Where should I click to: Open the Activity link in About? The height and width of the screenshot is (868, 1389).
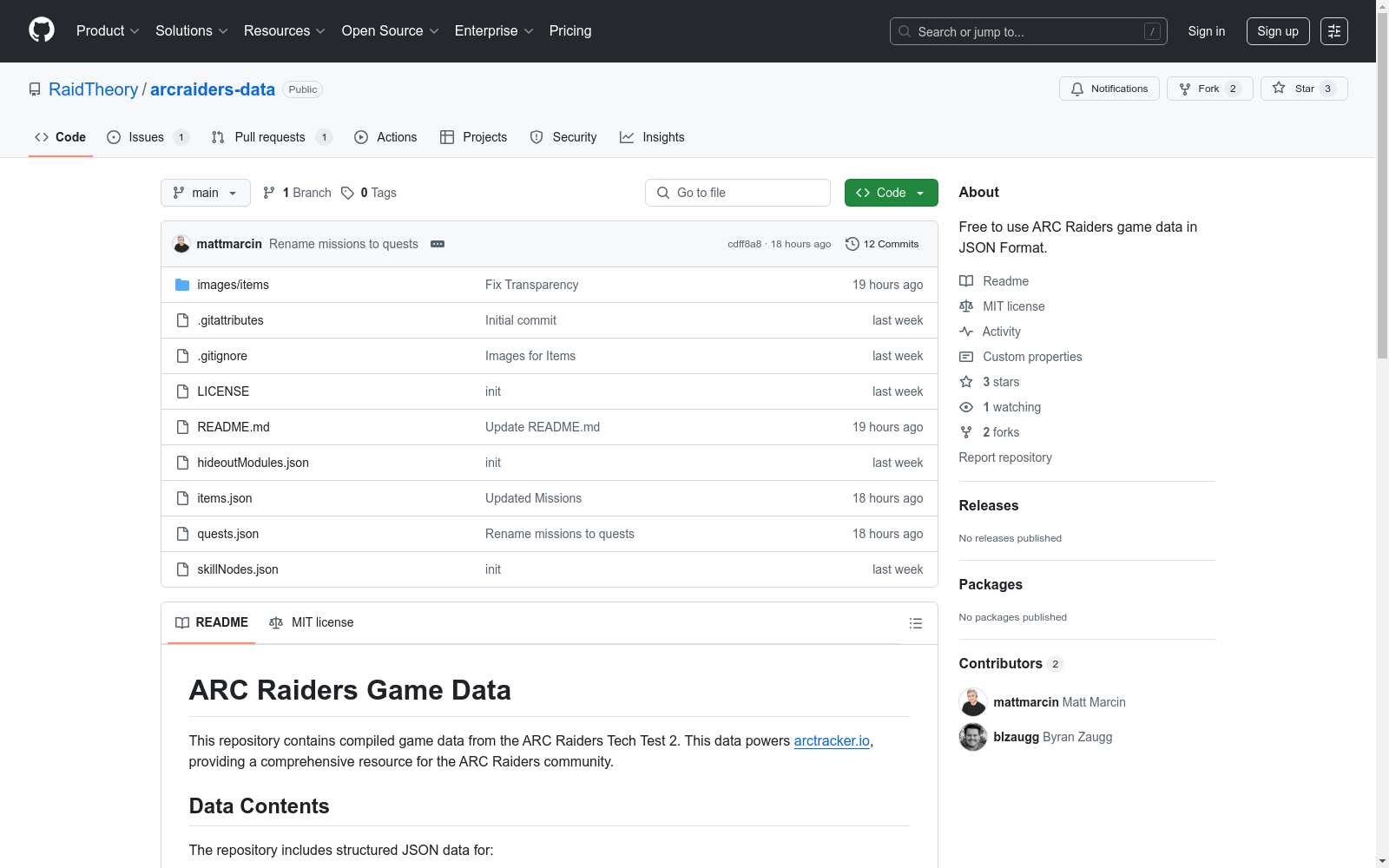[x=1001, y=332]
